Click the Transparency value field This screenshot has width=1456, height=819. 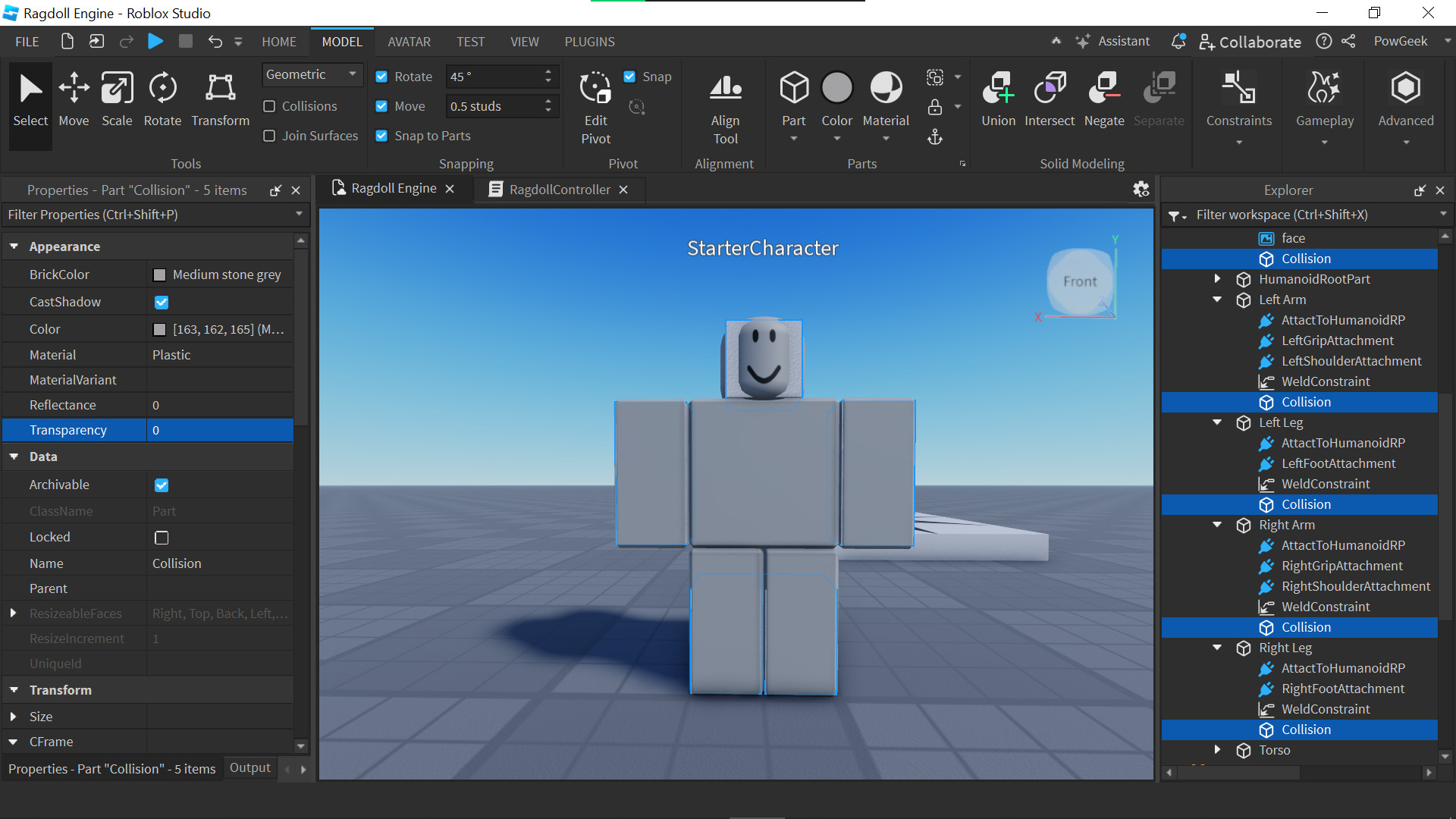click(x=220, y=430)
